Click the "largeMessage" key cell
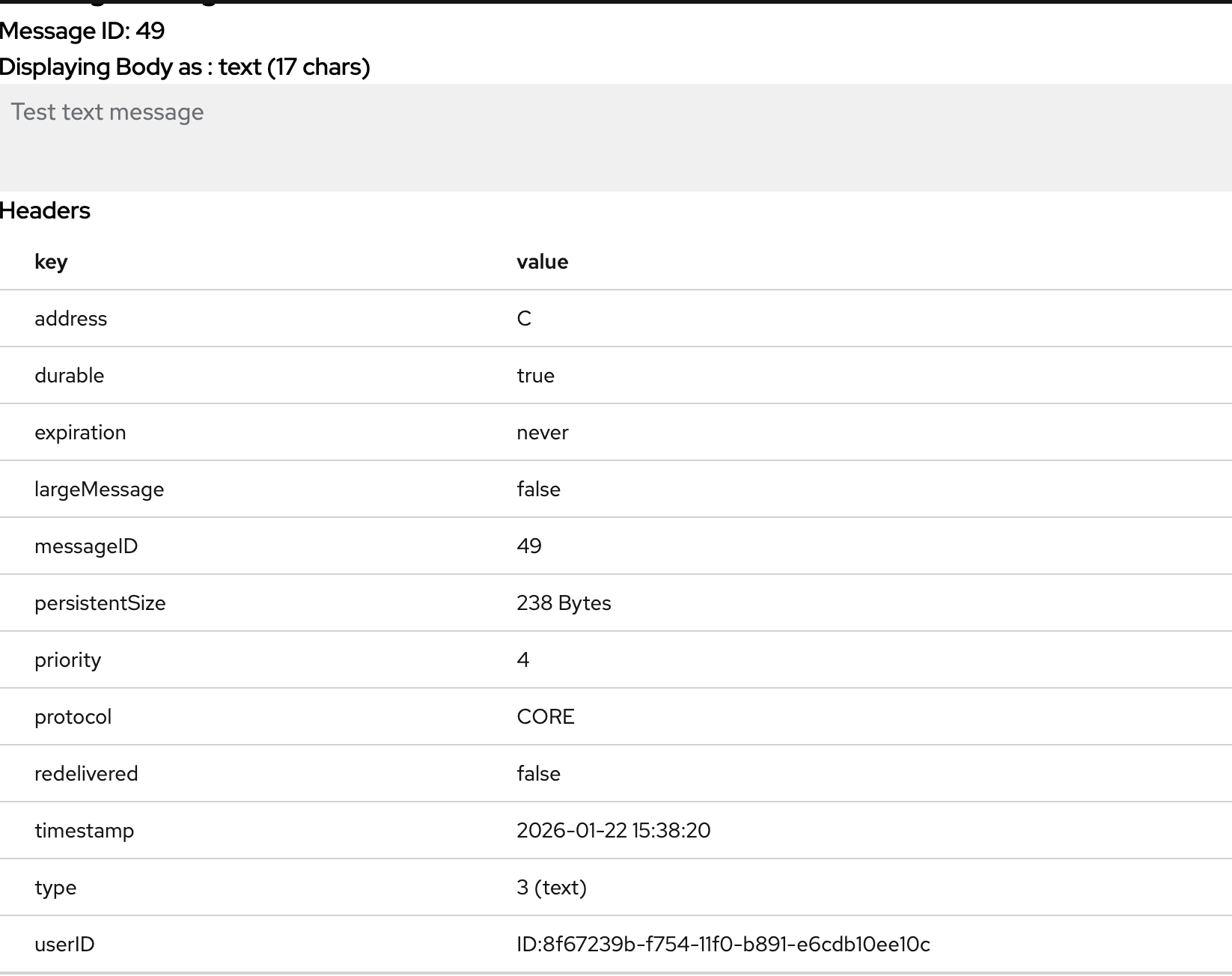Viewport: 1232px width, 976px height. coord(99,489)
